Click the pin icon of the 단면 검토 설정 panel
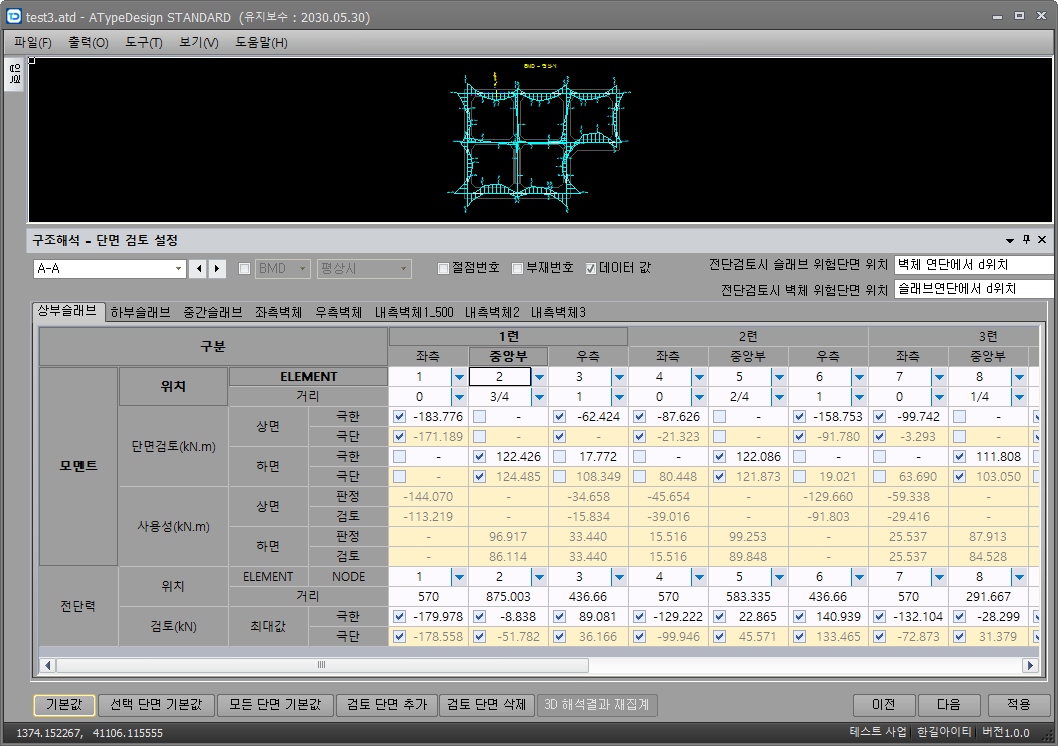This screenshot has width=1058, height=746. coord(1026,239)
